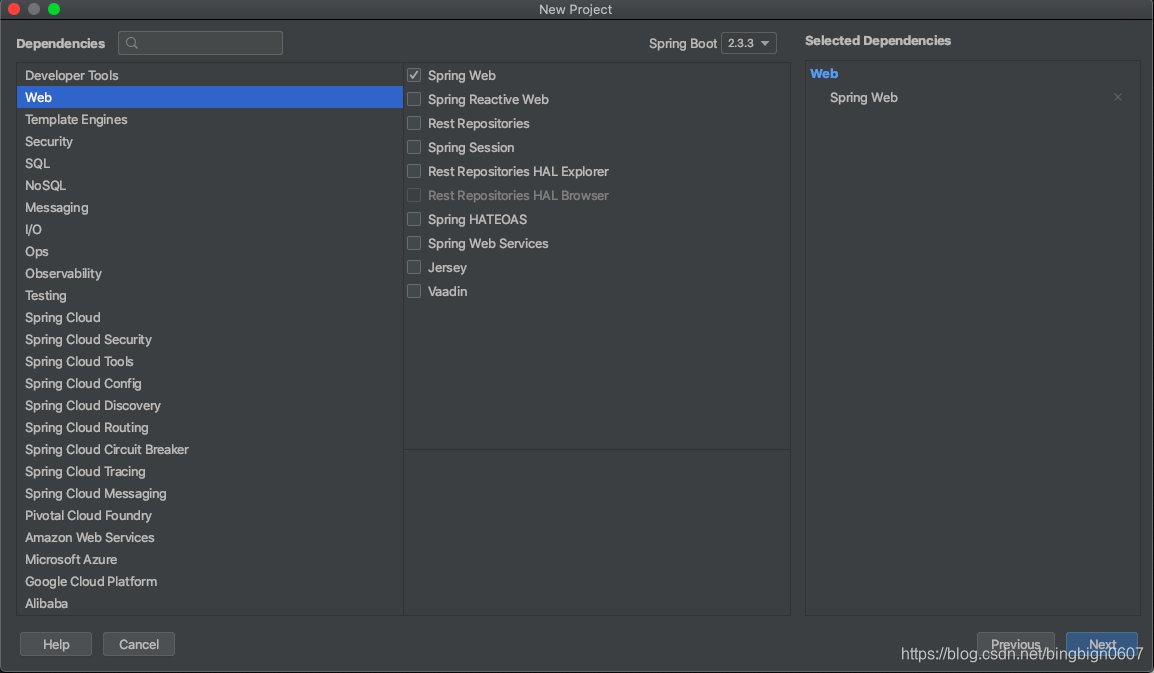Enable the Jersey dependency checkbox
The width and height of the screenshot is (1154, 673).
(414, 267)
